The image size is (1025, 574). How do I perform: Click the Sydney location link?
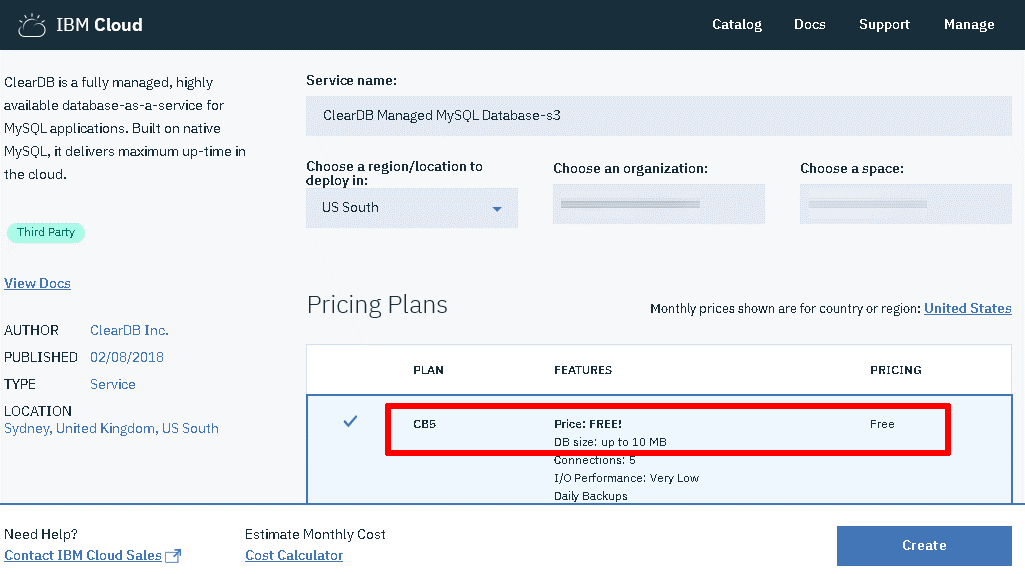(27, 429)
